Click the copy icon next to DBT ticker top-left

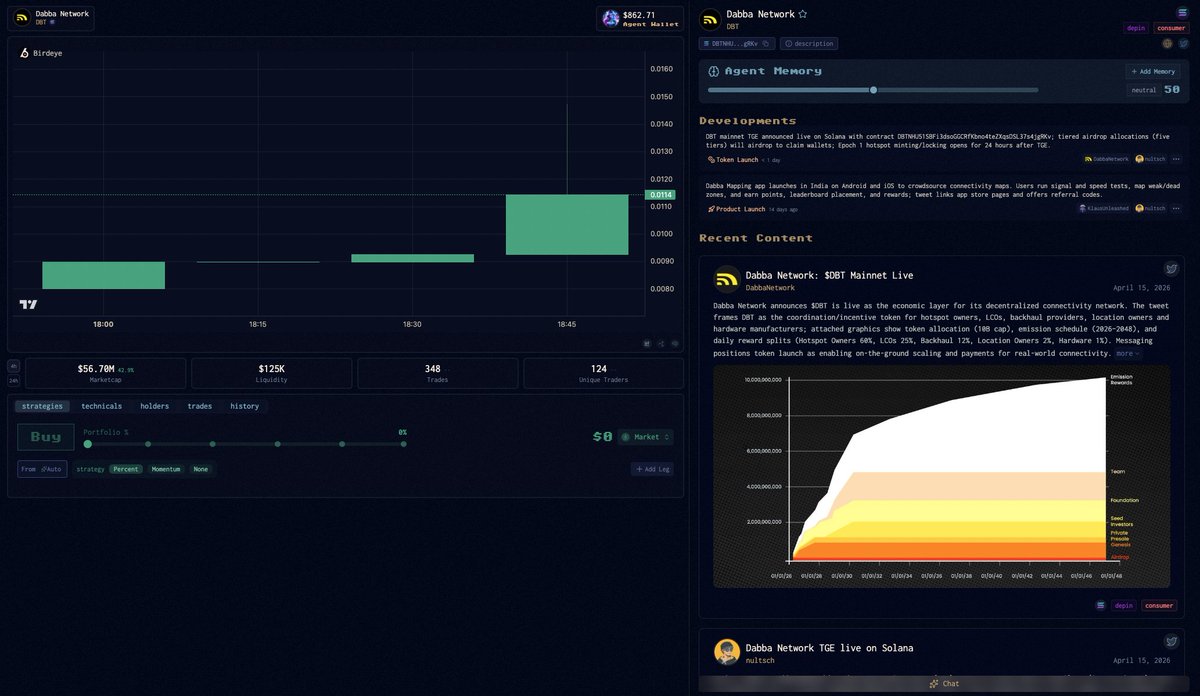53,22
